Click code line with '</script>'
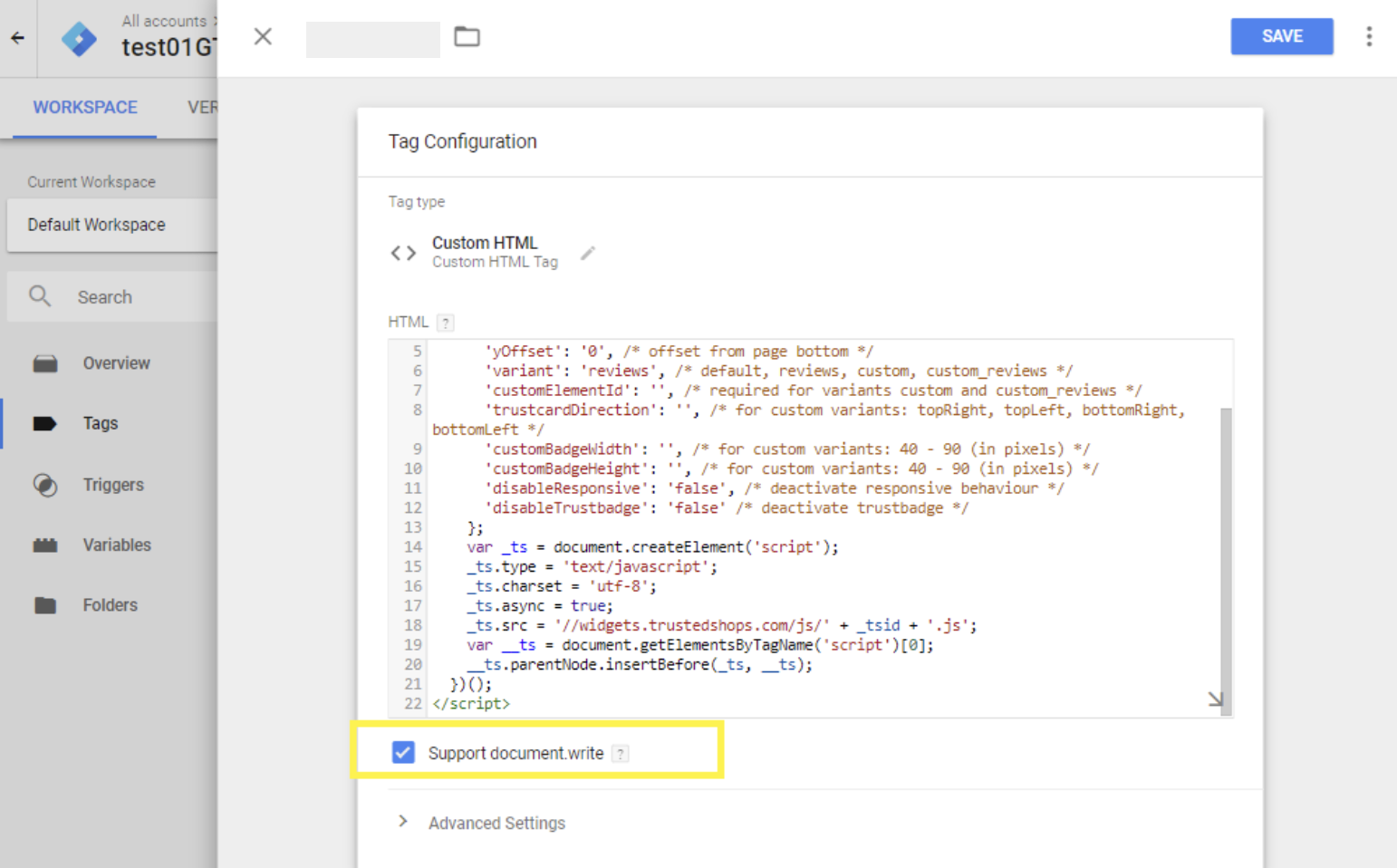 [471, 703]
